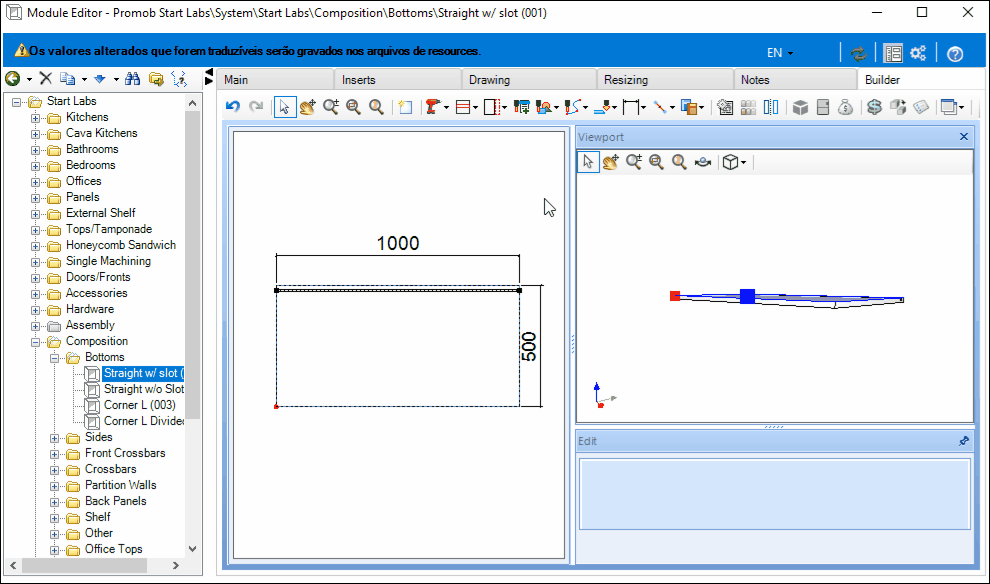The image size is (990, 584).
Task: Click the red diagonal line tool icon
Action: point(660,107)
